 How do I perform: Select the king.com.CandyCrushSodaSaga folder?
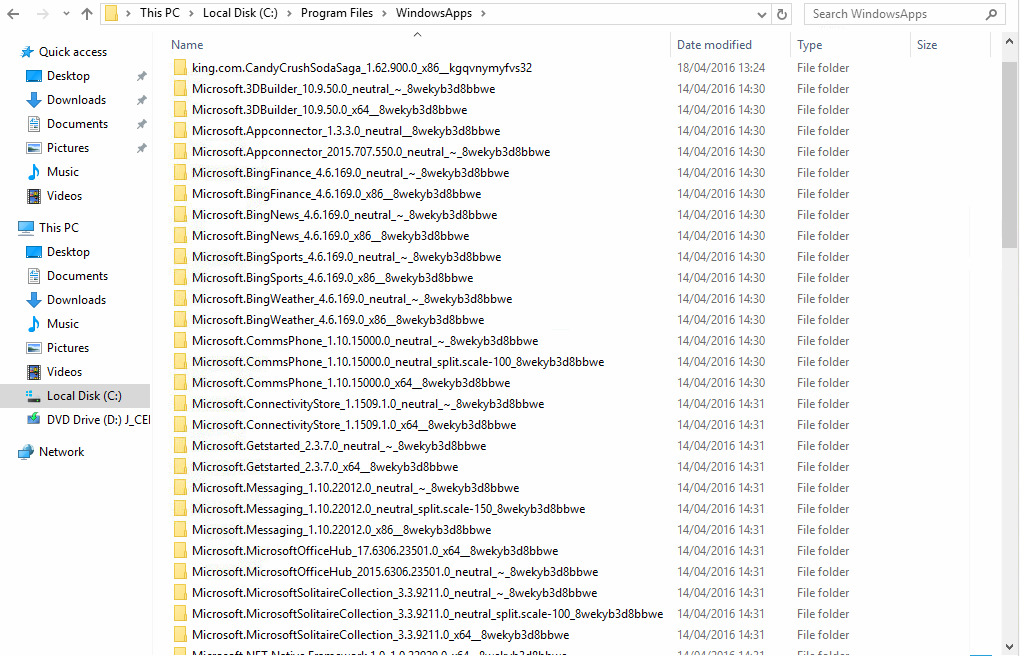tap(362, 68)
